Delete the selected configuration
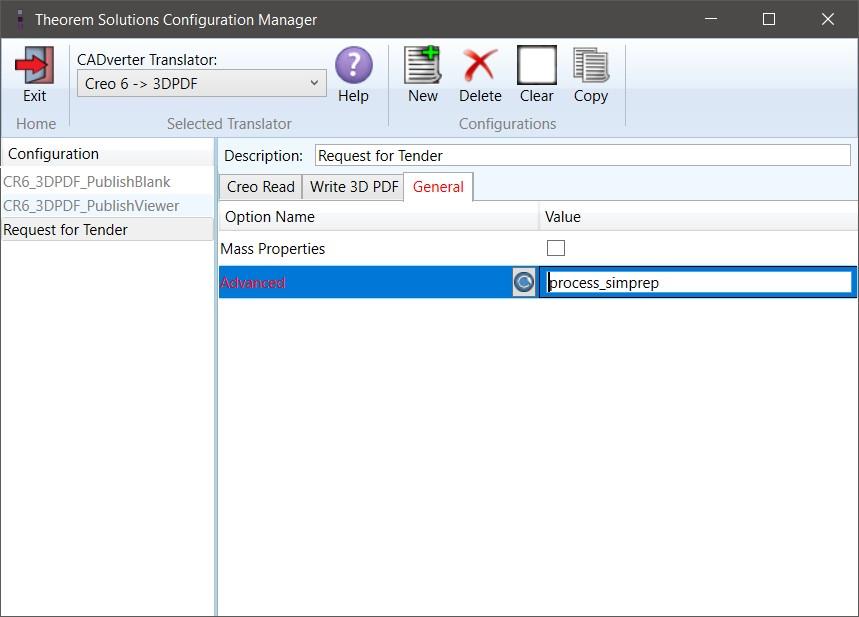The width and height of the screenshot is (859, 617). click(x=480, y=65)
